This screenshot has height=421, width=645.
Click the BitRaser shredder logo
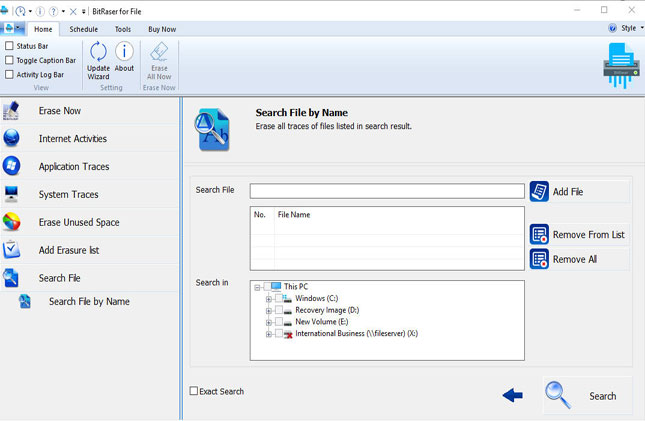pos(621,65)
